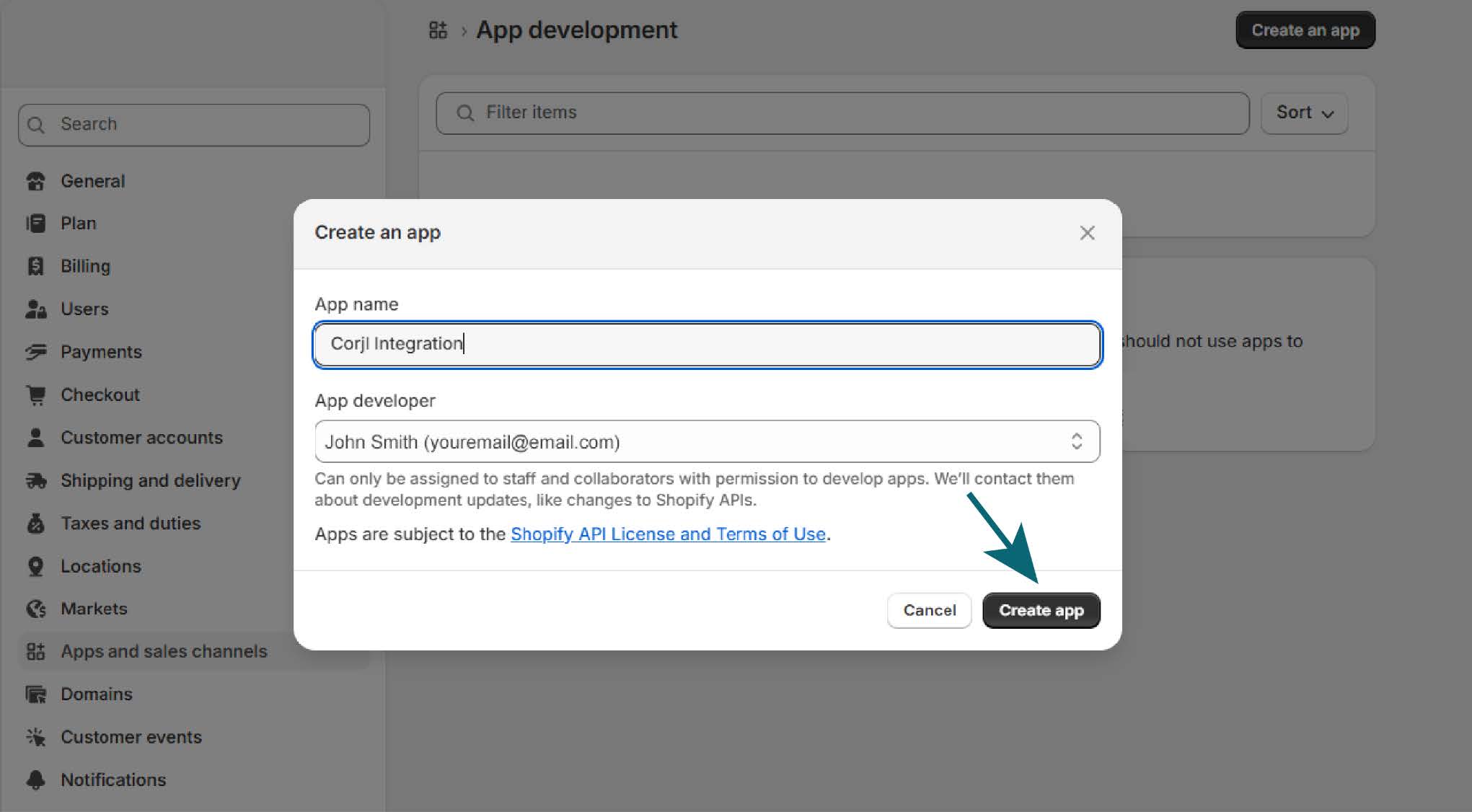Click the App development page title

click(x=576, y=30)
